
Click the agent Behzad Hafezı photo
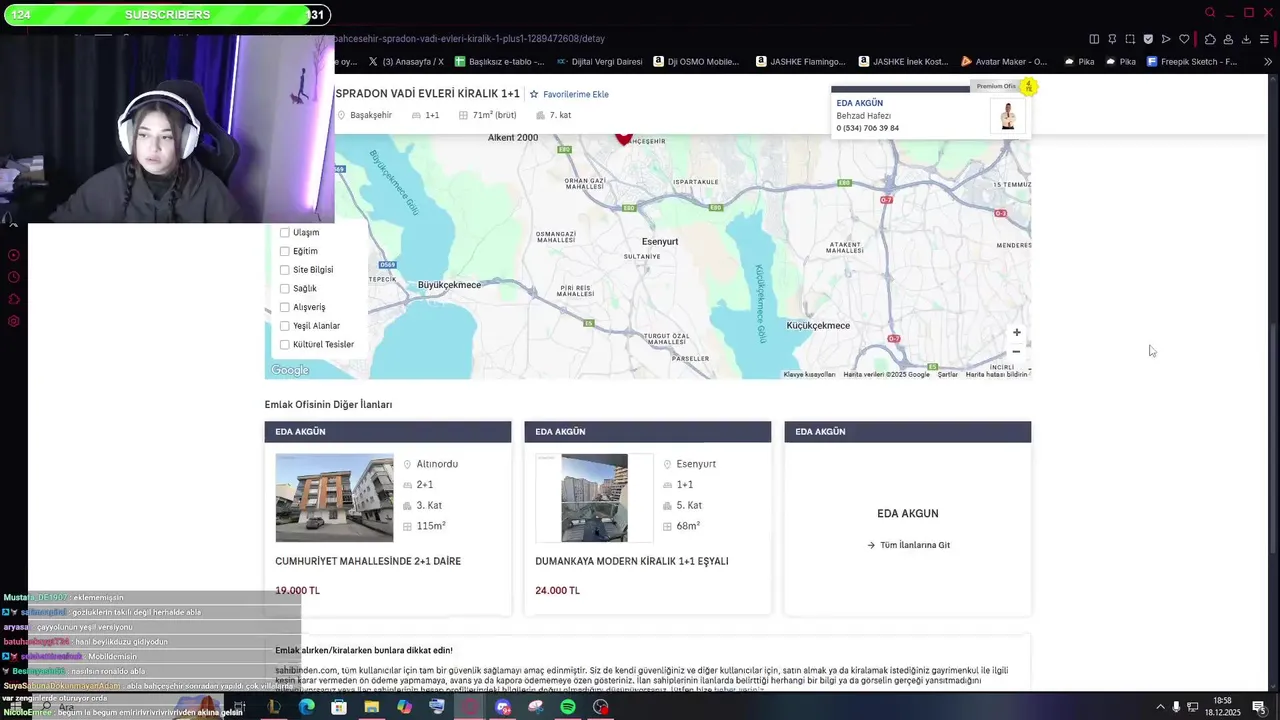[x=1008, y=116]
